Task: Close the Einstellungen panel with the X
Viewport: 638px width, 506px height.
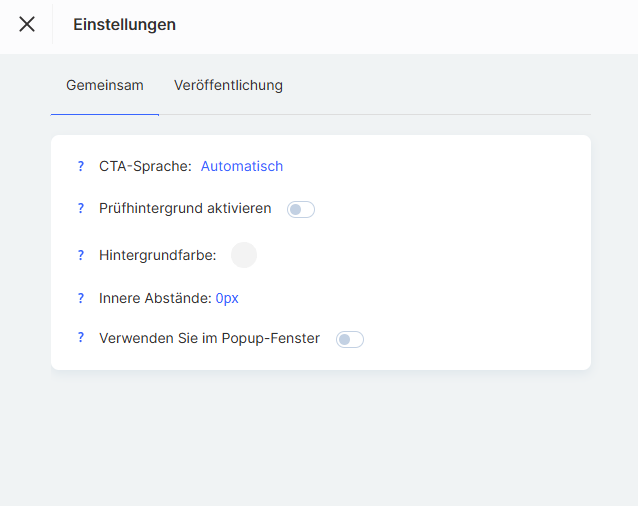Action: tap(27, 24)
